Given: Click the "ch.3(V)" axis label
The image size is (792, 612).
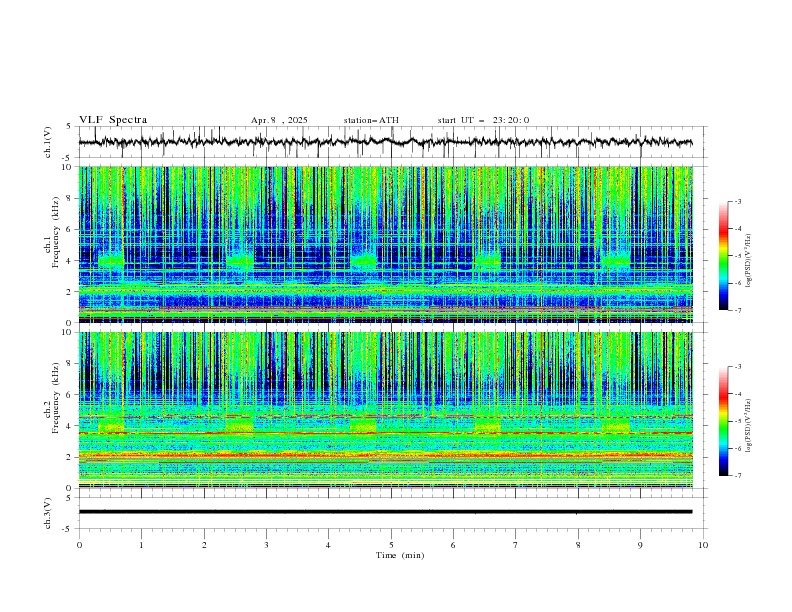Looking at the screenshot, I should click(x=48, y=513).
